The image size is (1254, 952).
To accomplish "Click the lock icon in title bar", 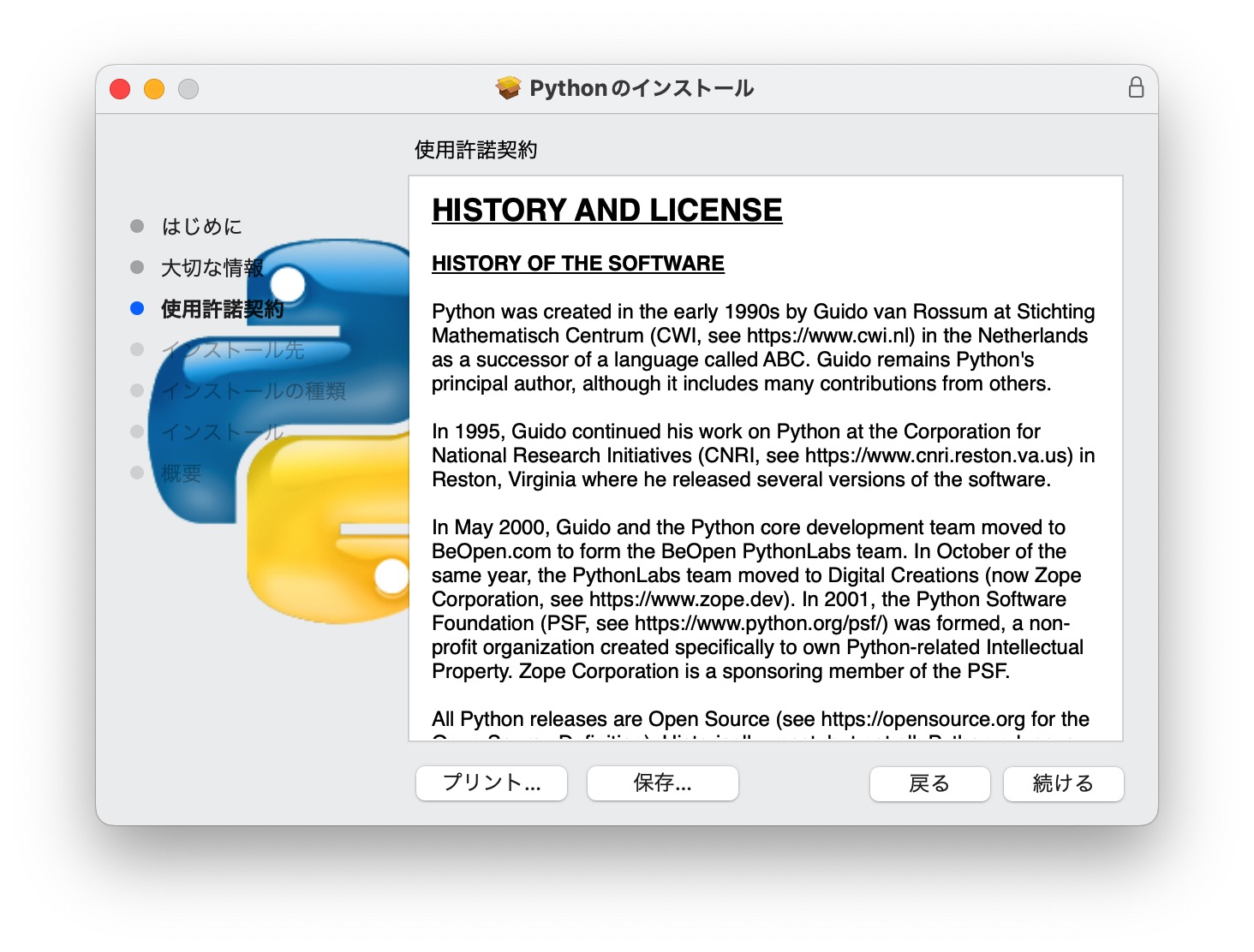I will coord(1136,87).
